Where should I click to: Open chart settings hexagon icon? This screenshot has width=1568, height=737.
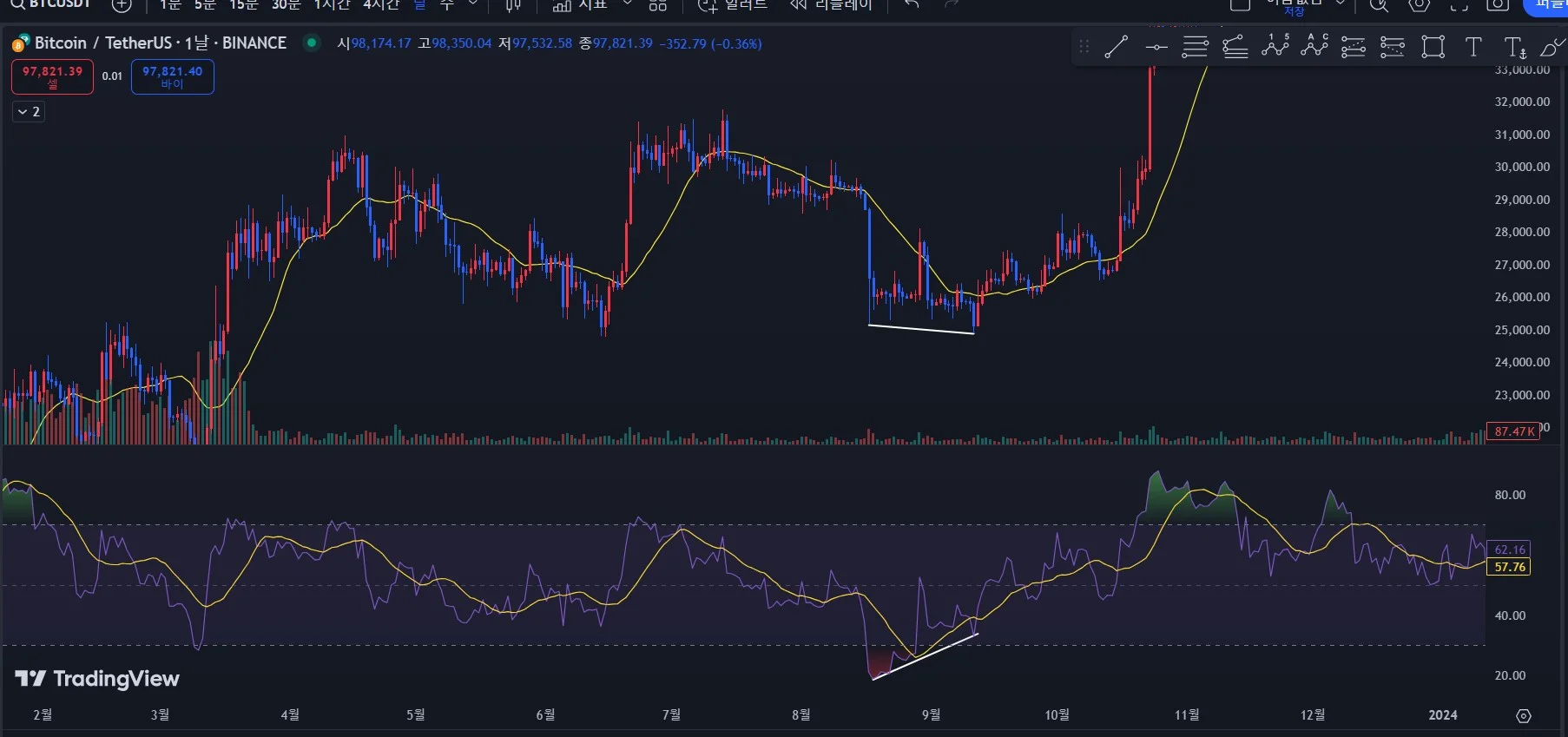click(x=1419, y=5)
